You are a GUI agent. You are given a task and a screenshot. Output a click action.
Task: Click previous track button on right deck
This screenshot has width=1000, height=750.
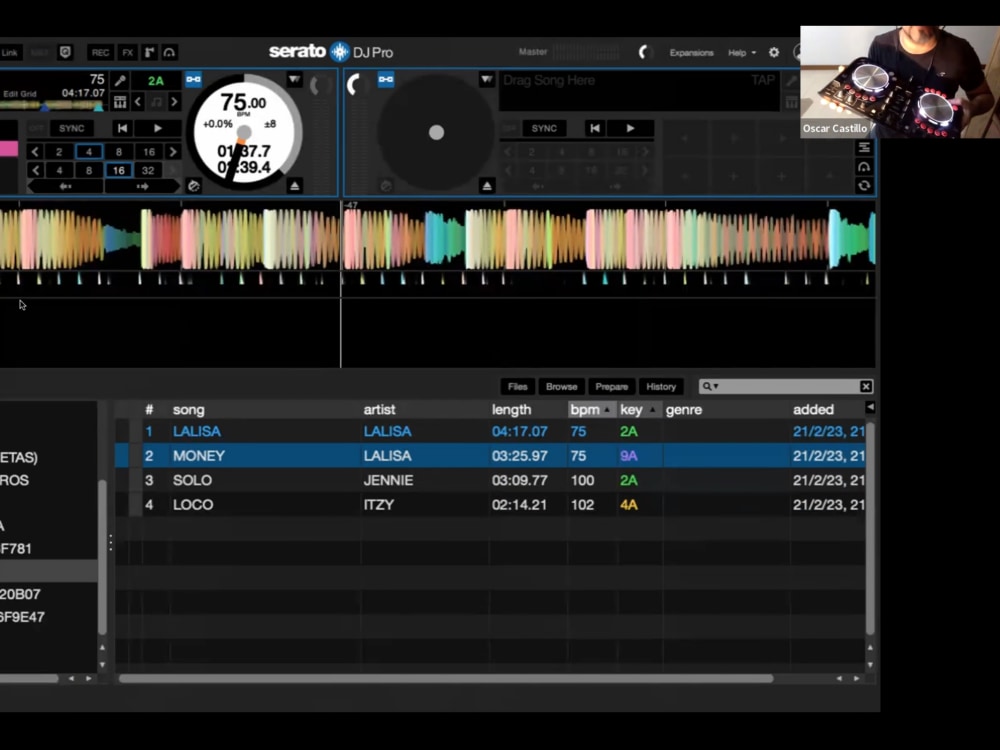click(595, 128)
